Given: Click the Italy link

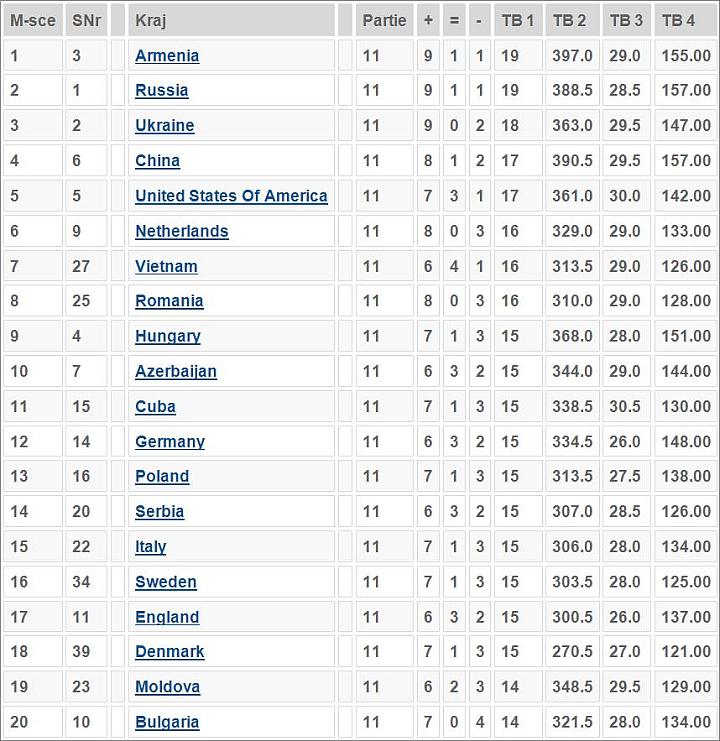Looking at the screenshot, I should [151, 547].
